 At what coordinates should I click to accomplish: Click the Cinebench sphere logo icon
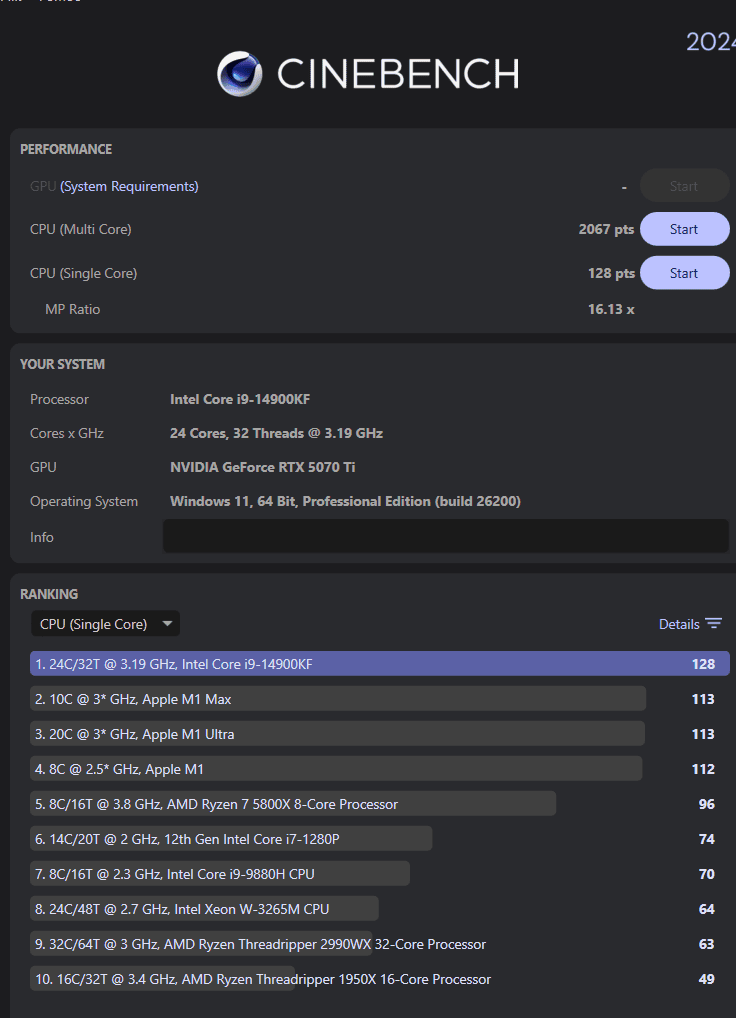click(x=239, y=73)
